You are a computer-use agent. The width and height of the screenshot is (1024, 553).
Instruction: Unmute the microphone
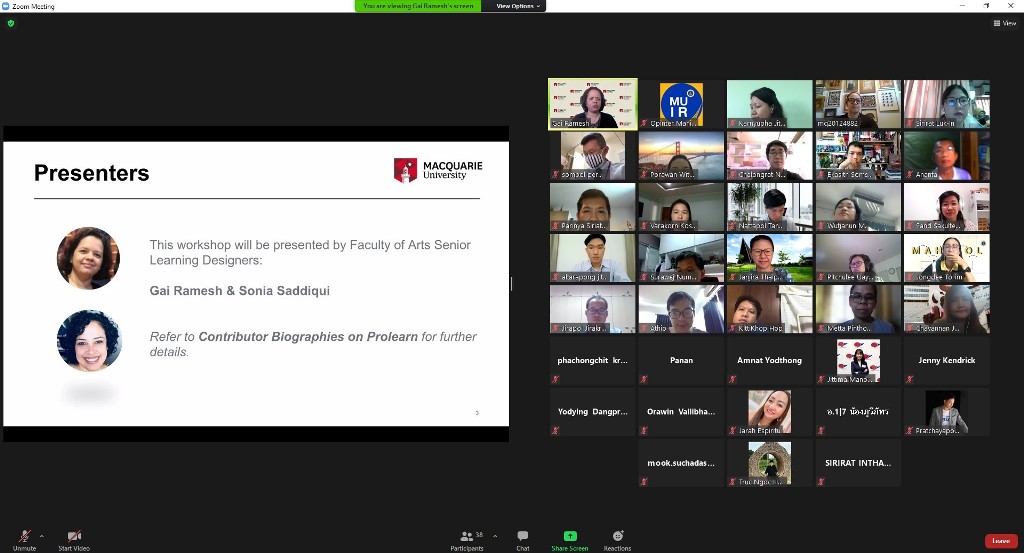24,538
